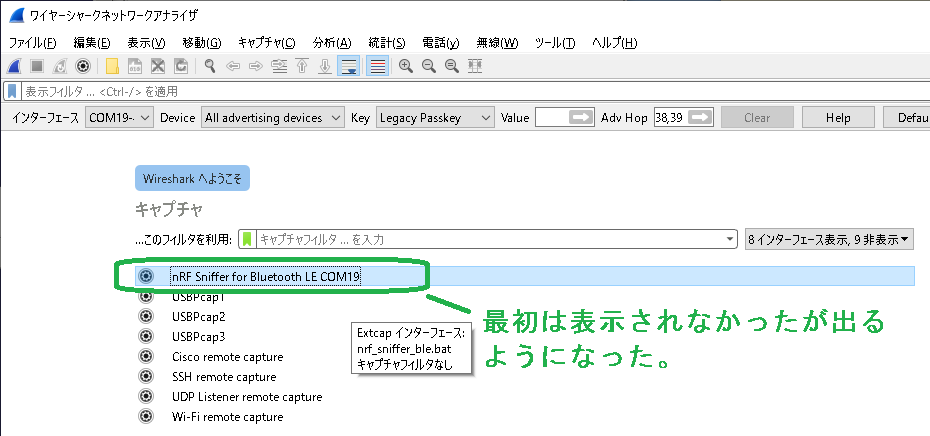The width and height of the screenshot is (930, 436).
Task: Open capture filter history dropdown arrow
Action: click(730, 239)
